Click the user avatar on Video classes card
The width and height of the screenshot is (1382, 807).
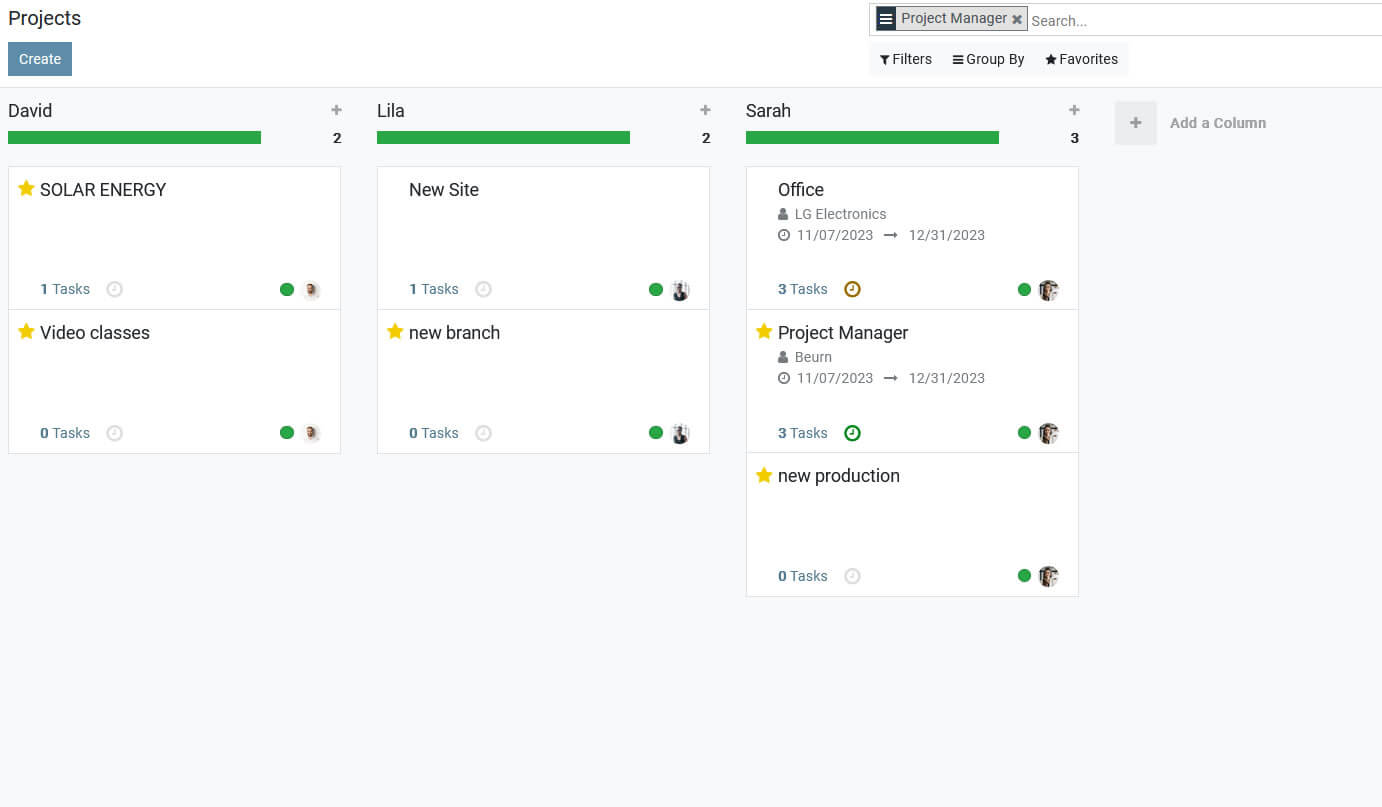coord(312,433)
